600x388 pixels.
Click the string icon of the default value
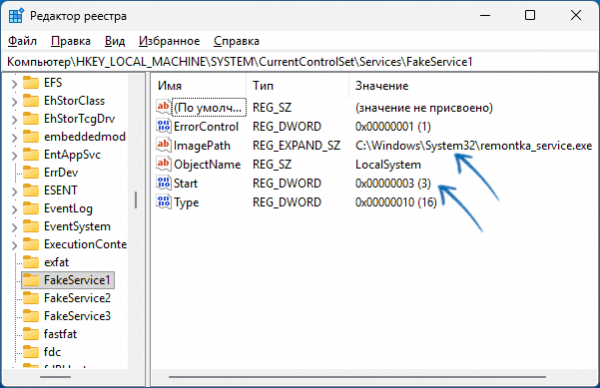tap(163, 106)
